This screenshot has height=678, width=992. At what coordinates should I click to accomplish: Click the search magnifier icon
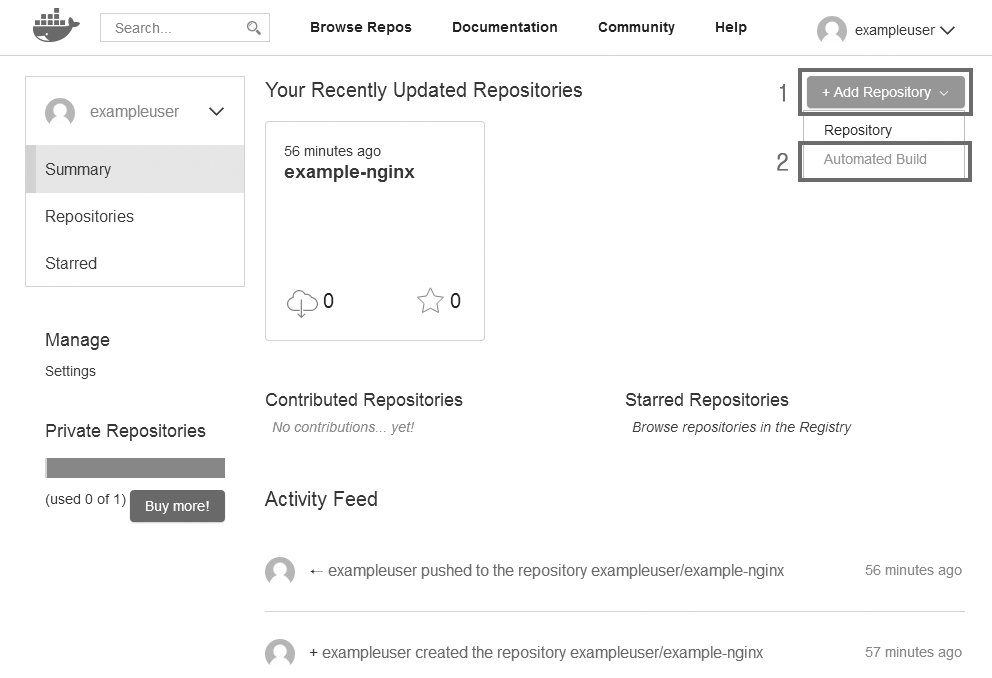254,28
